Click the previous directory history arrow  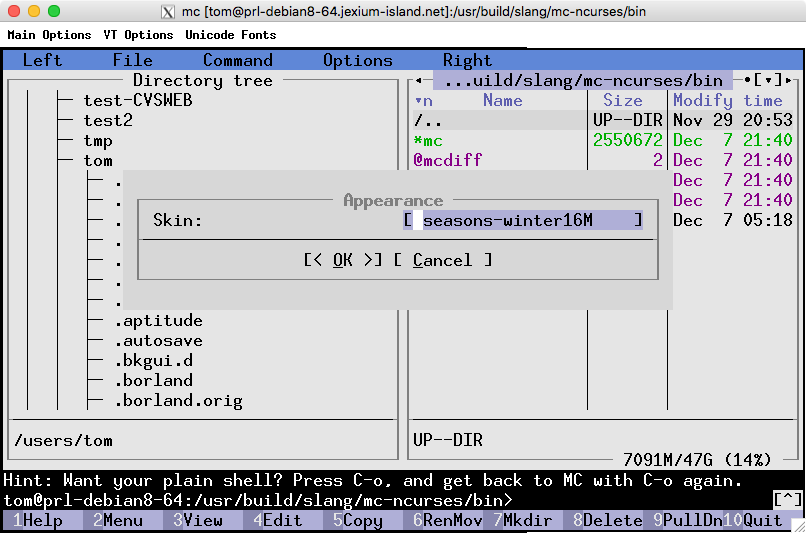coord(418,80)
